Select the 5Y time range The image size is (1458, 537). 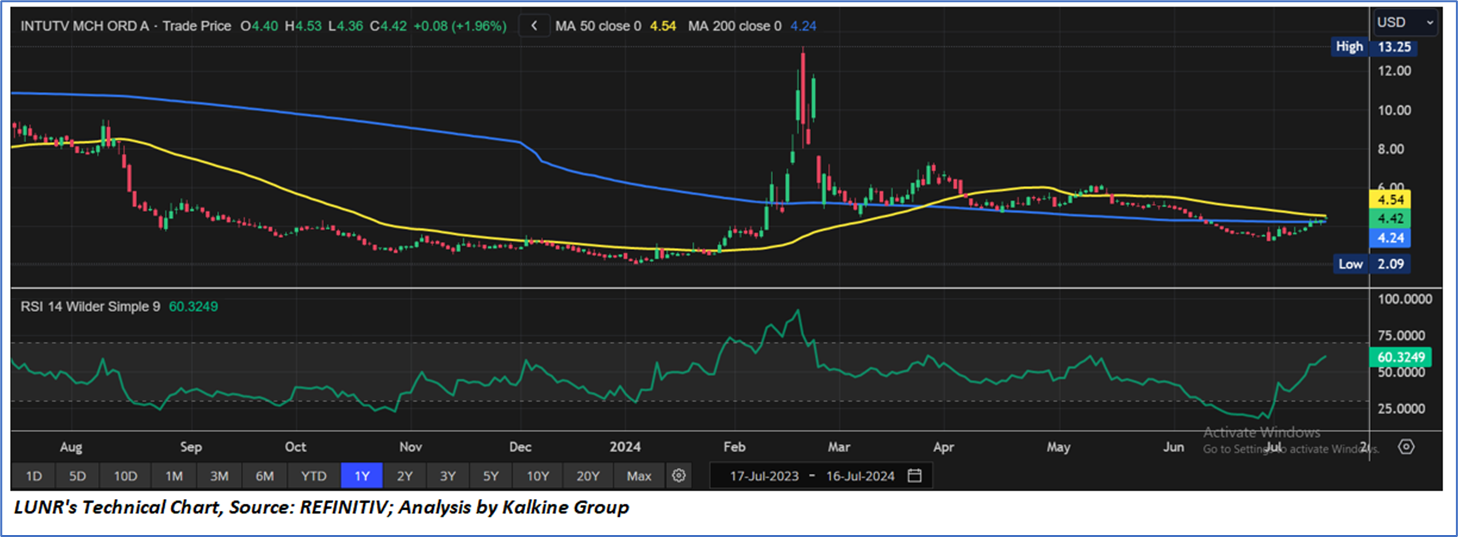point(492,475)
